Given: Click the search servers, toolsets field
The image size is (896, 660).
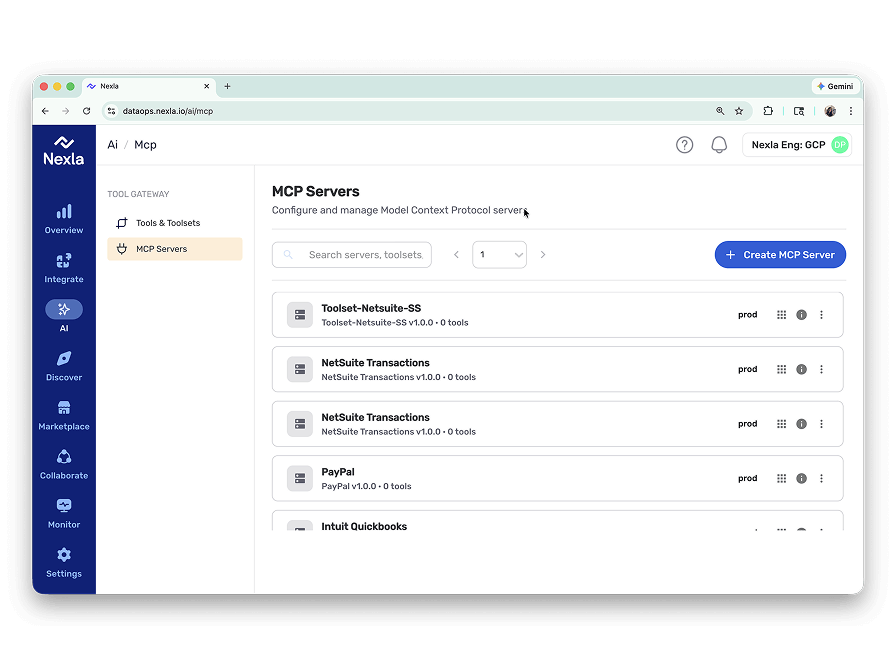Looking at the screenshot, I should (x=351, y=254).
